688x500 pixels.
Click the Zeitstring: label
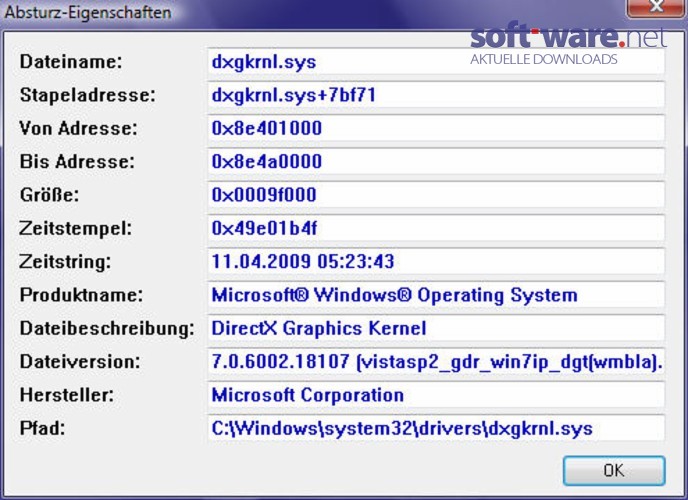65,262
